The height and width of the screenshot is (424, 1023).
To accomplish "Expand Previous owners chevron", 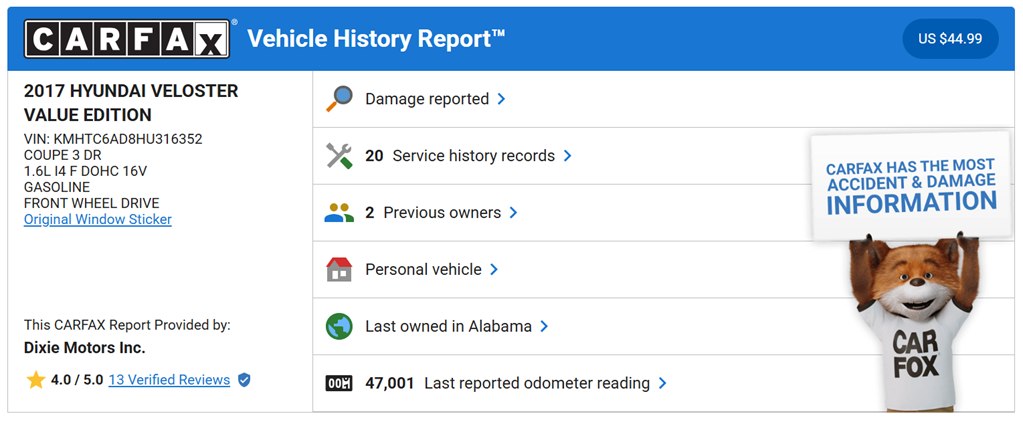I will pyautogui.click(x=513, y=213).
